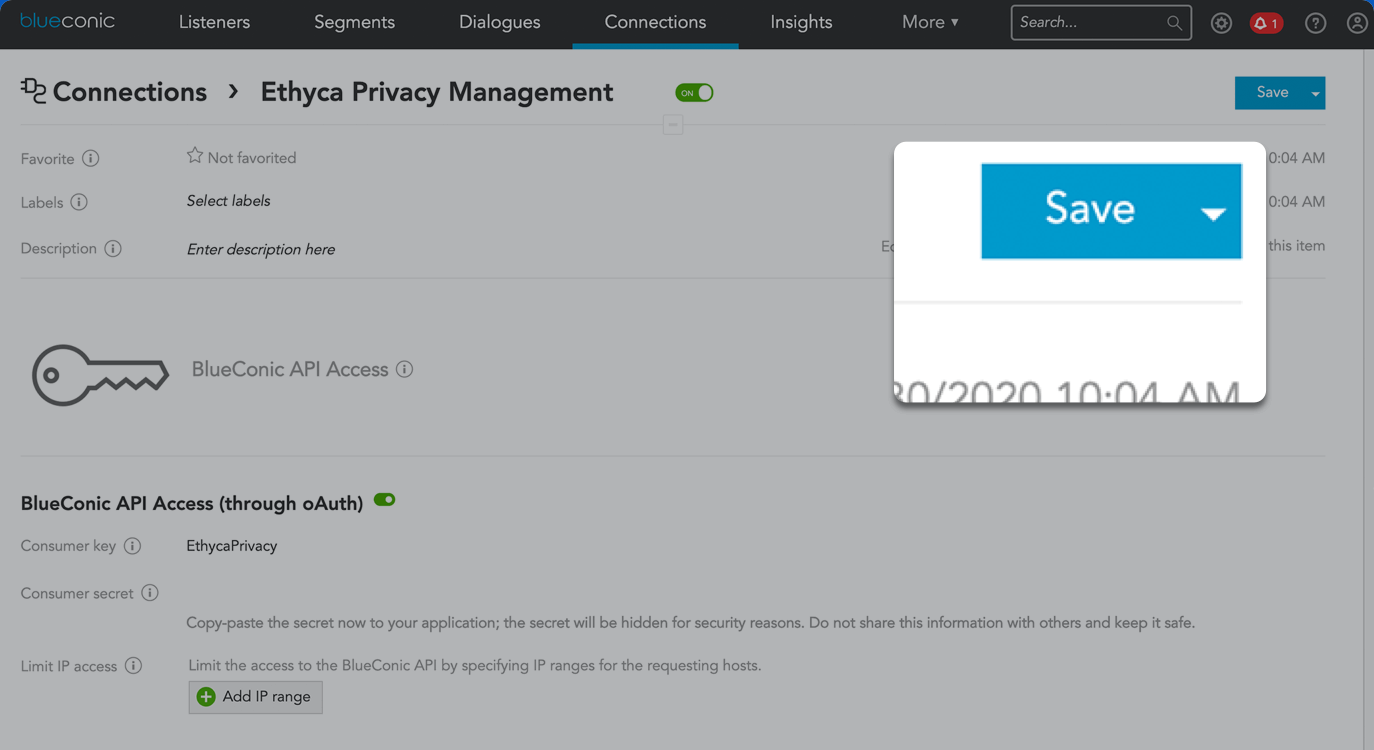Show info for Favorite

[90, 158]
